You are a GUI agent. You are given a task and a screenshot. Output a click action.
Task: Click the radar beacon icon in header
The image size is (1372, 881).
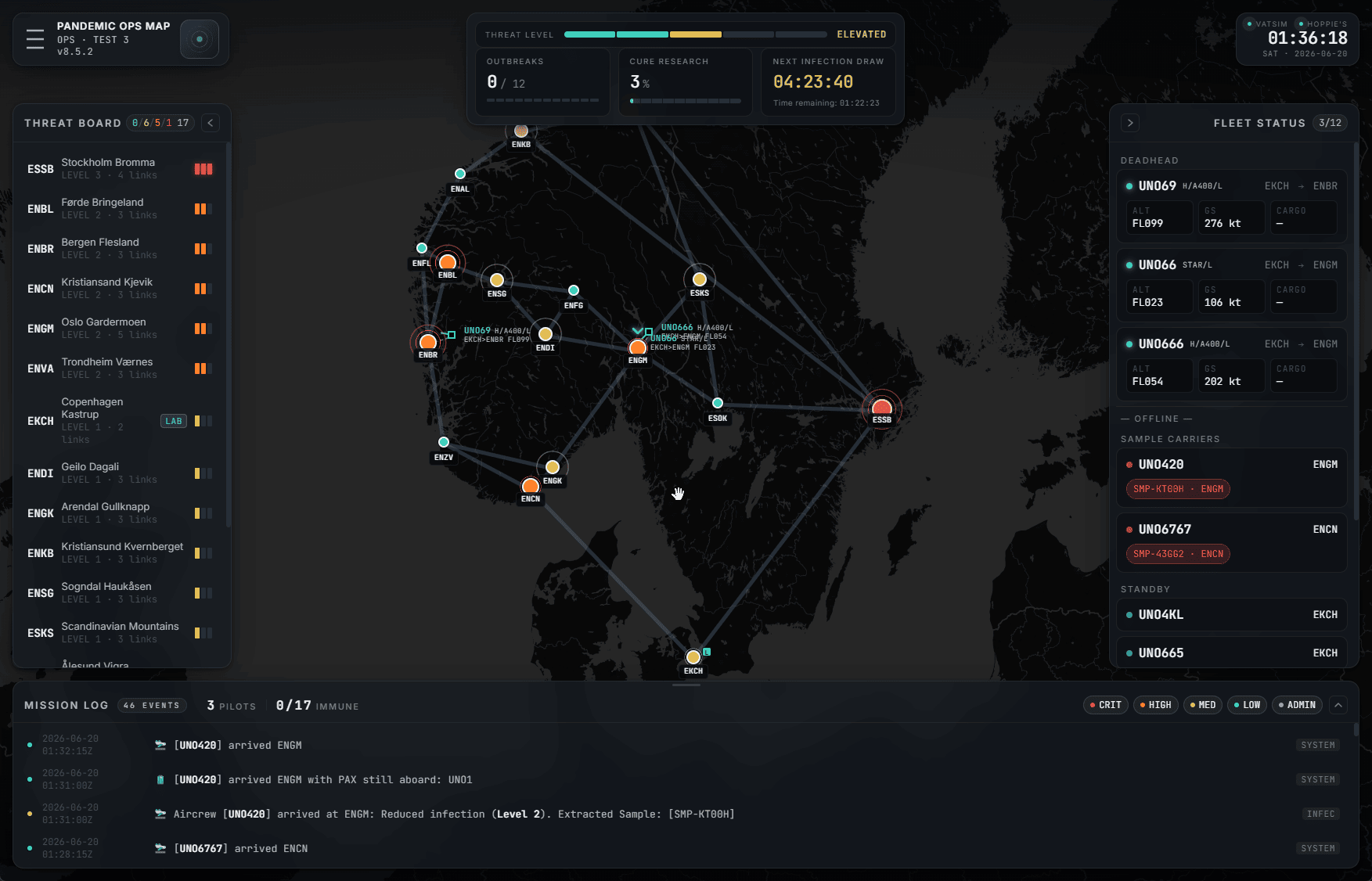200,39
